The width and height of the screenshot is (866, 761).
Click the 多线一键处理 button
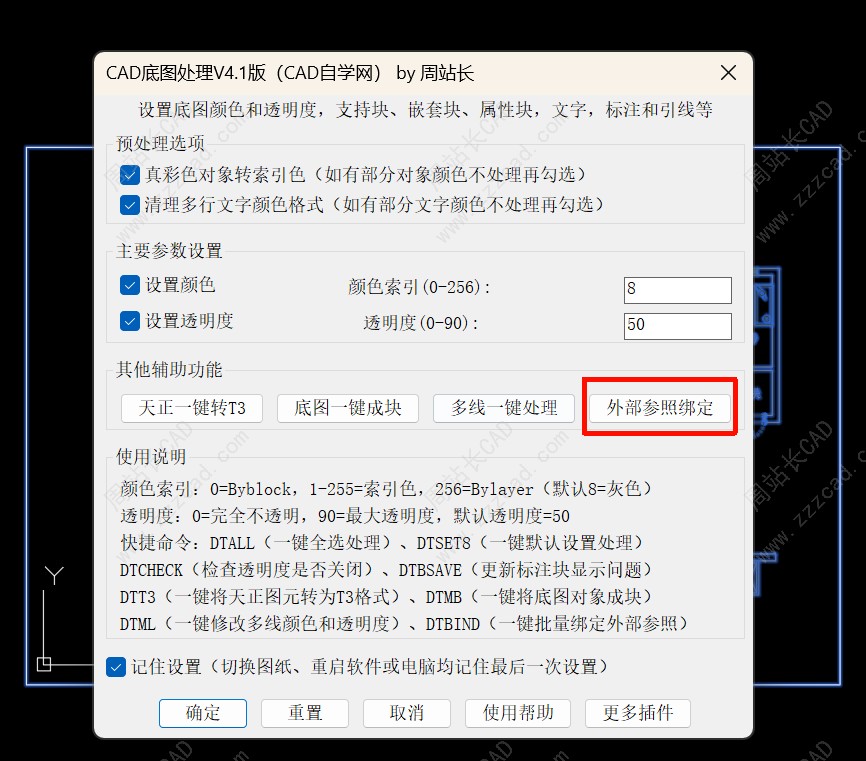pos(504,408)
